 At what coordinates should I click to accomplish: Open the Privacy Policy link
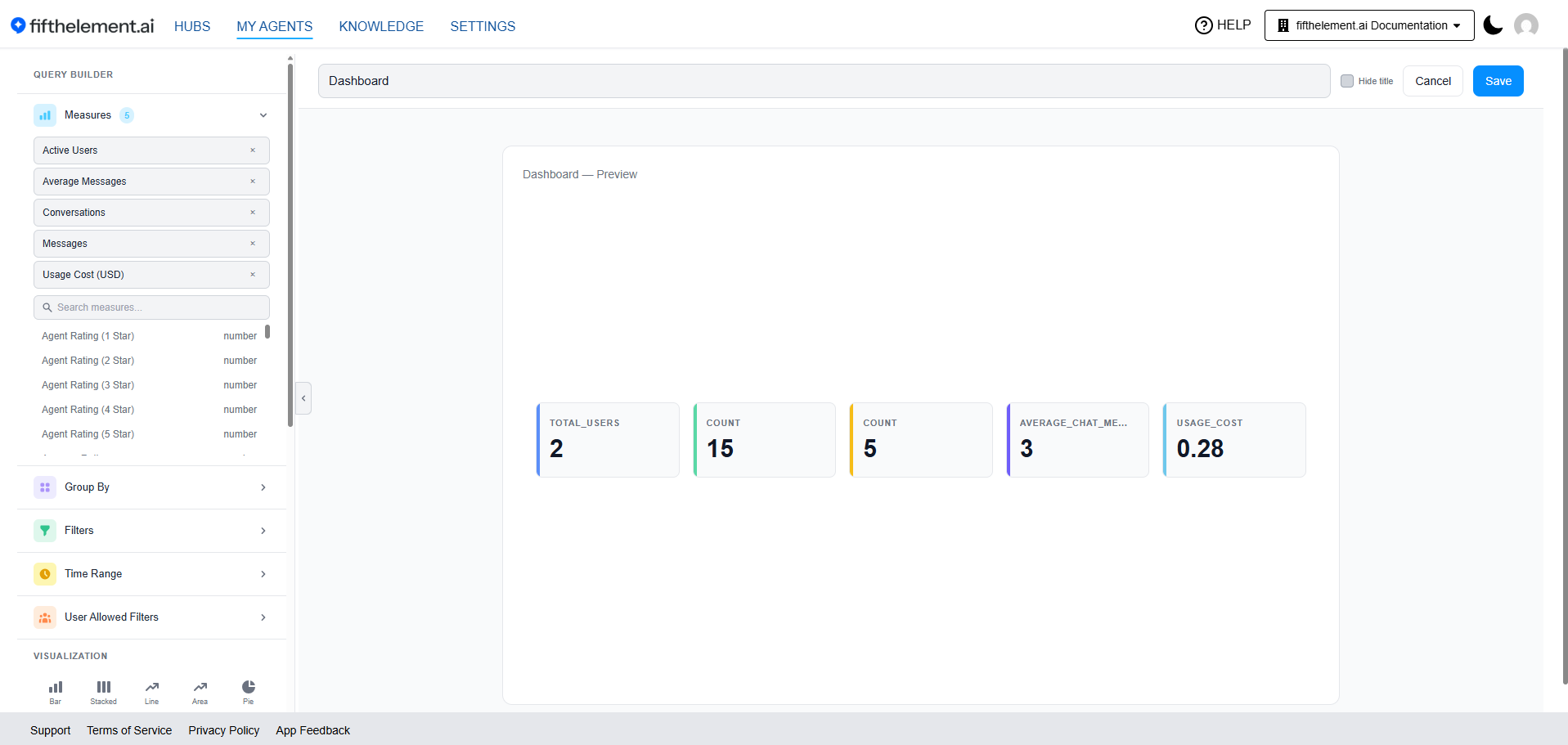(x=224, y=730)
